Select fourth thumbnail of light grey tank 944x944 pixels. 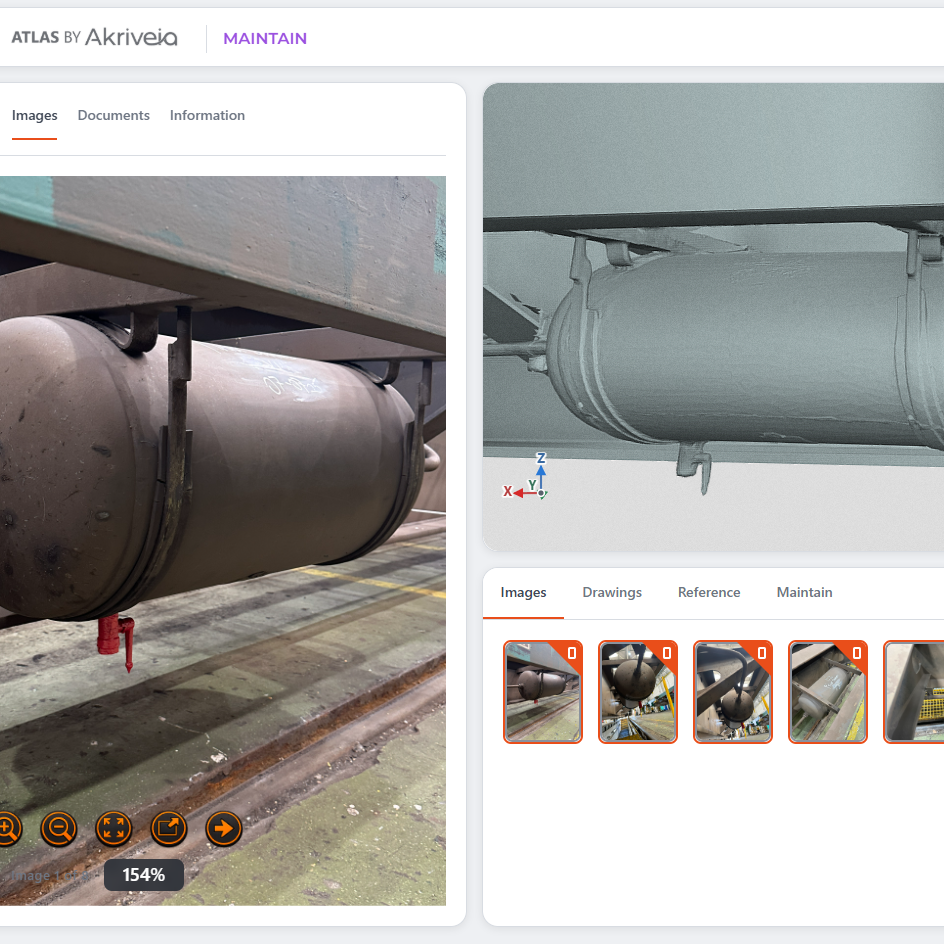828,692
